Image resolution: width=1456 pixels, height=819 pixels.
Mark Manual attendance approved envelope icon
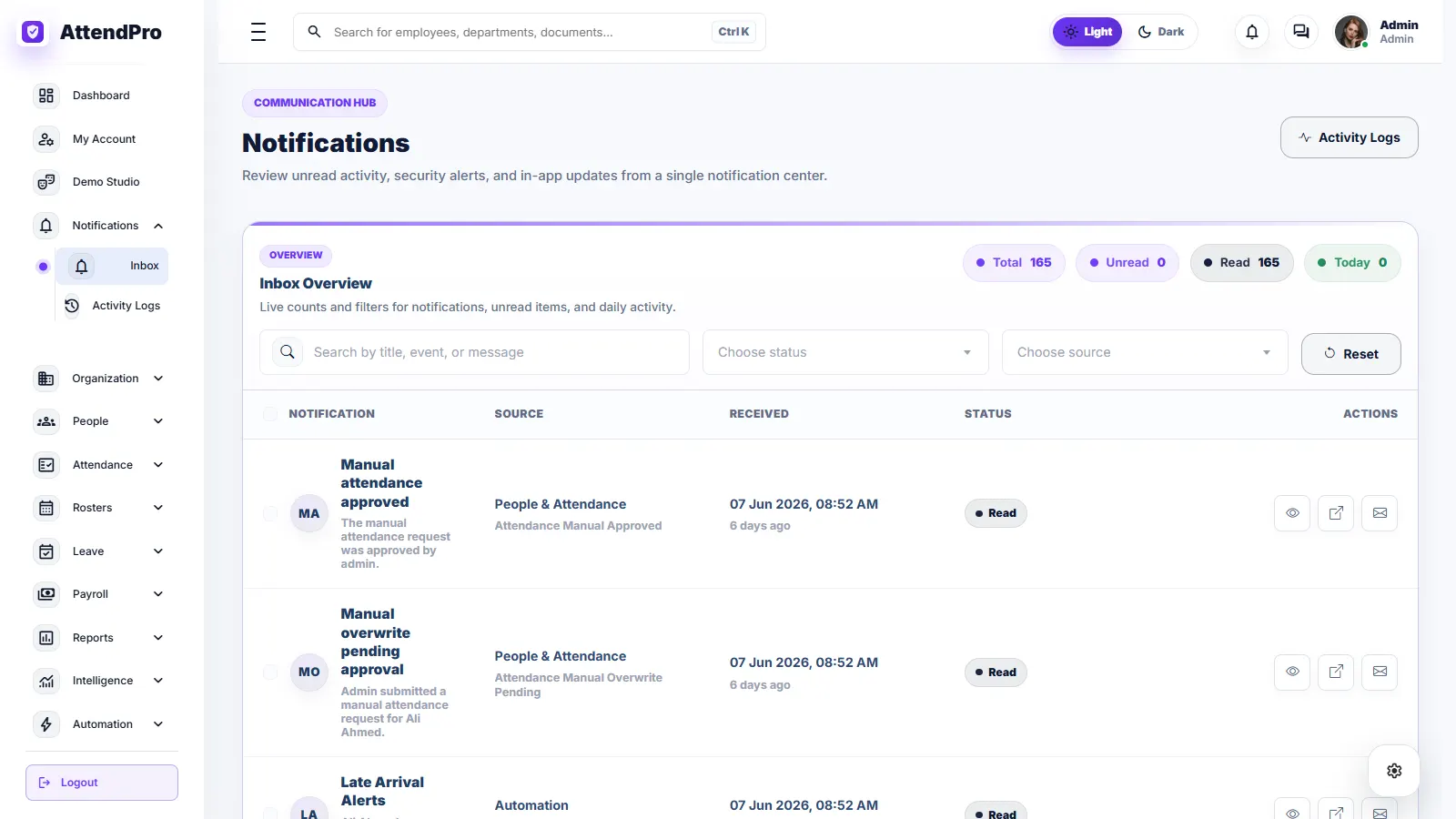click(1380, 513)
